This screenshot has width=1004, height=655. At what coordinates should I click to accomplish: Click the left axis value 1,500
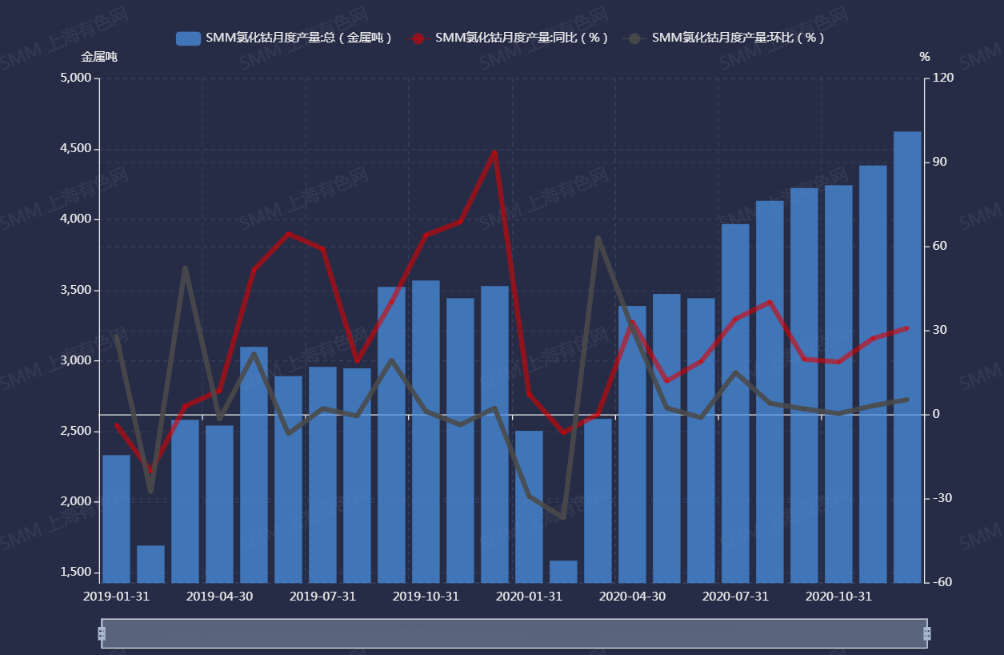coord(76,572)
